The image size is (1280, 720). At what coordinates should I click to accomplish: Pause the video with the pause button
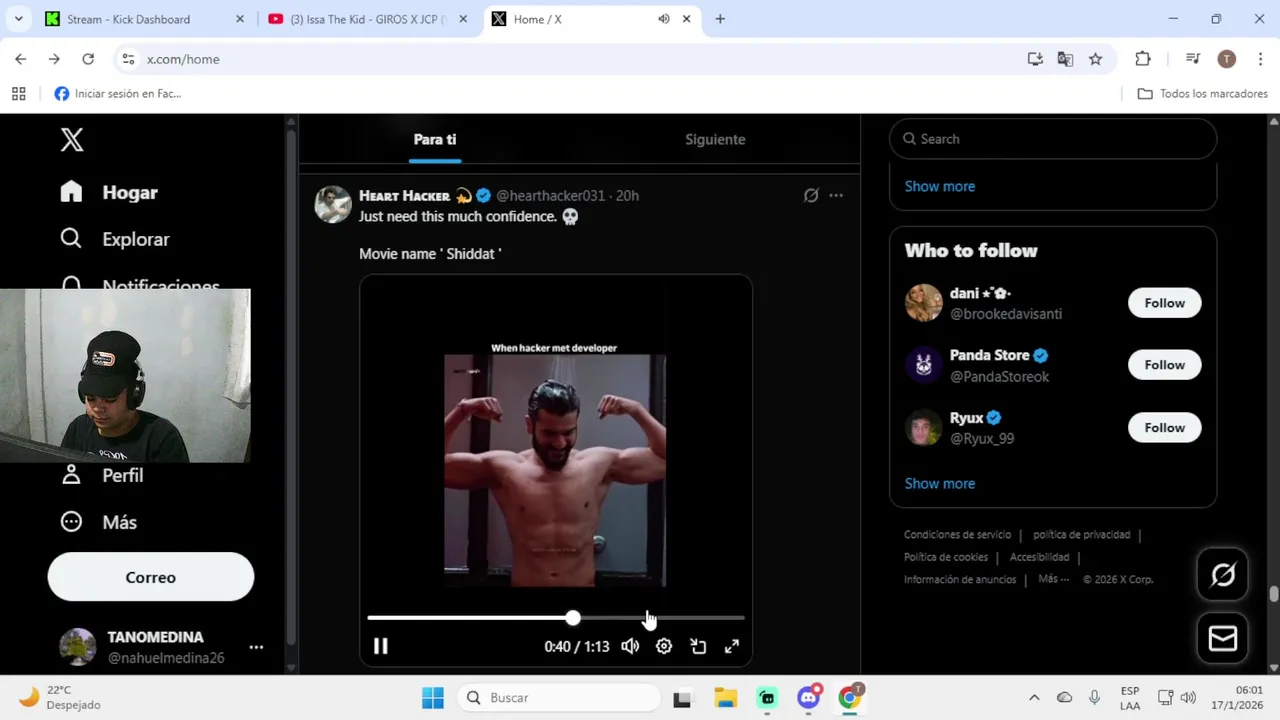[381, 646]
